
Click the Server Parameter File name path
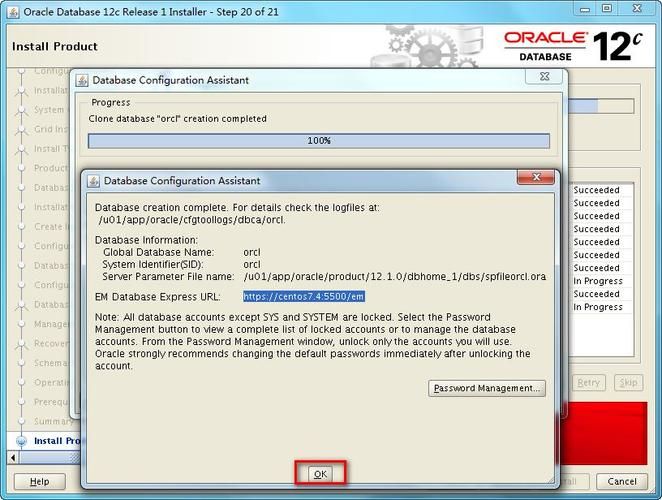point(395,277)
